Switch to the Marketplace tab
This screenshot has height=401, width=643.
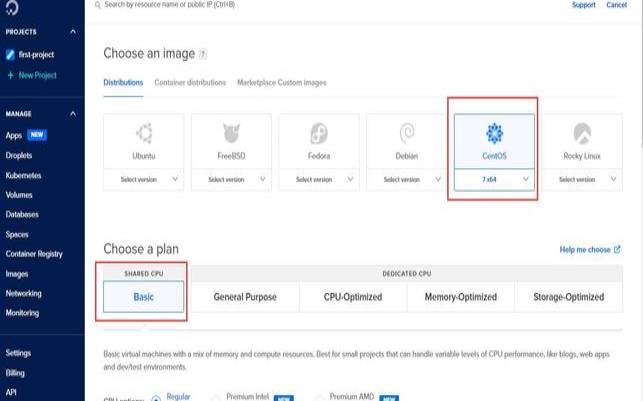(x=256, y=82)
